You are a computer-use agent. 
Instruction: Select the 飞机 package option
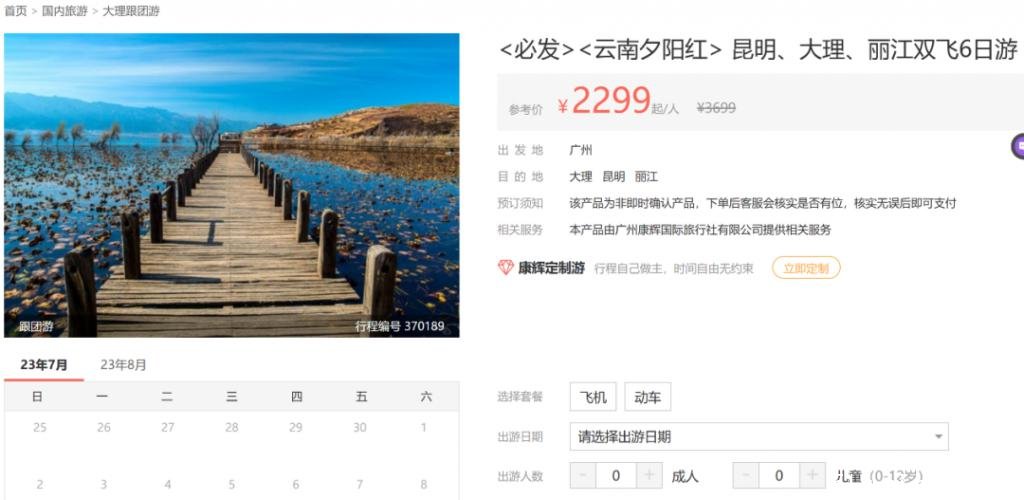click(593, 397)
